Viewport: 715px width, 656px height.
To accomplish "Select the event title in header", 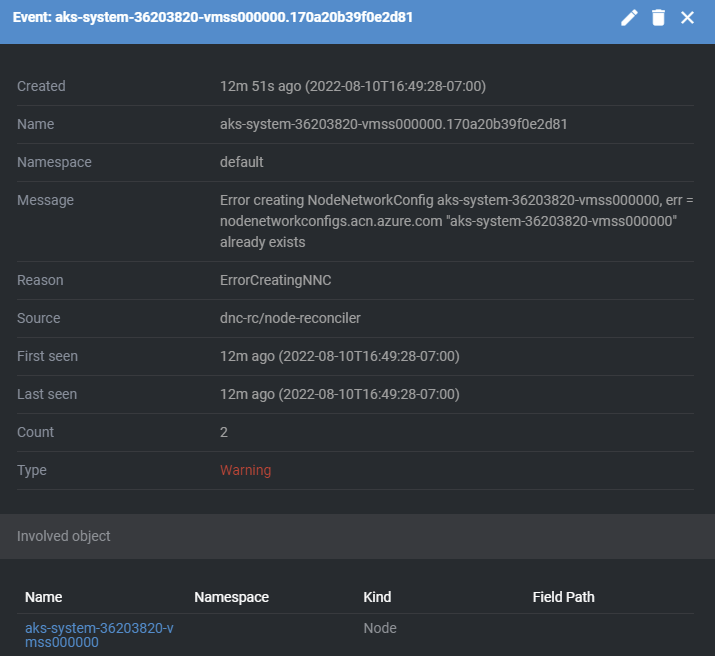I will [212, 17].
